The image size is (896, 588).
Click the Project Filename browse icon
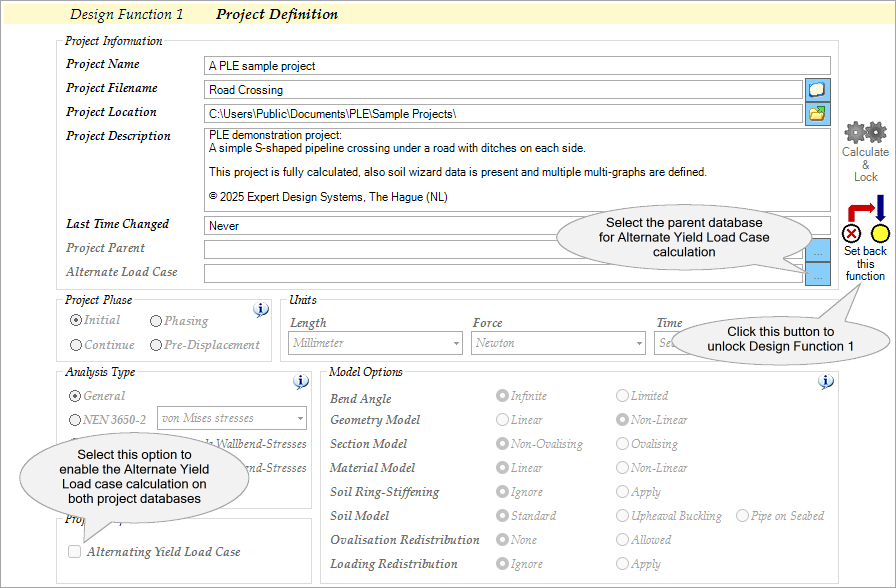[x=817, y=90]
